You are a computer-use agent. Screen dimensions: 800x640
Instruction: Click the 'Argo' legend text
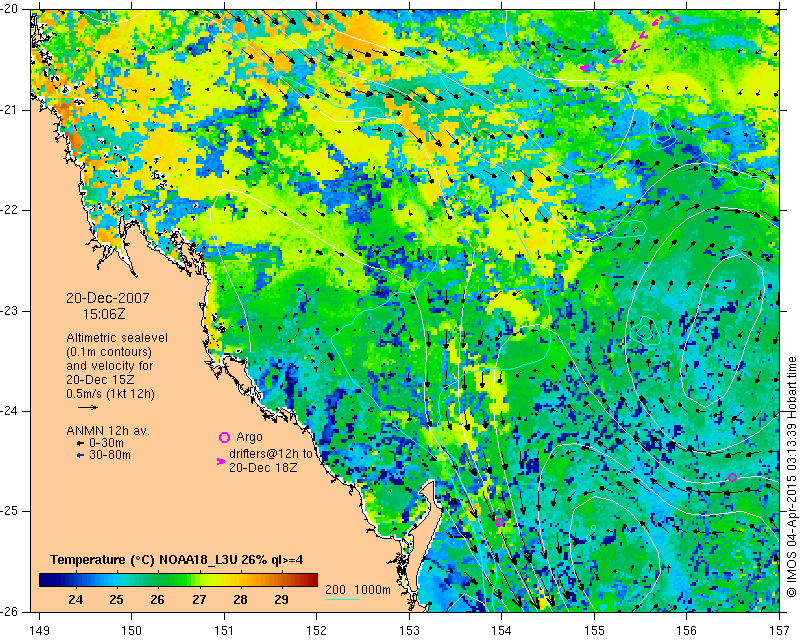click(x=249, y=437)
